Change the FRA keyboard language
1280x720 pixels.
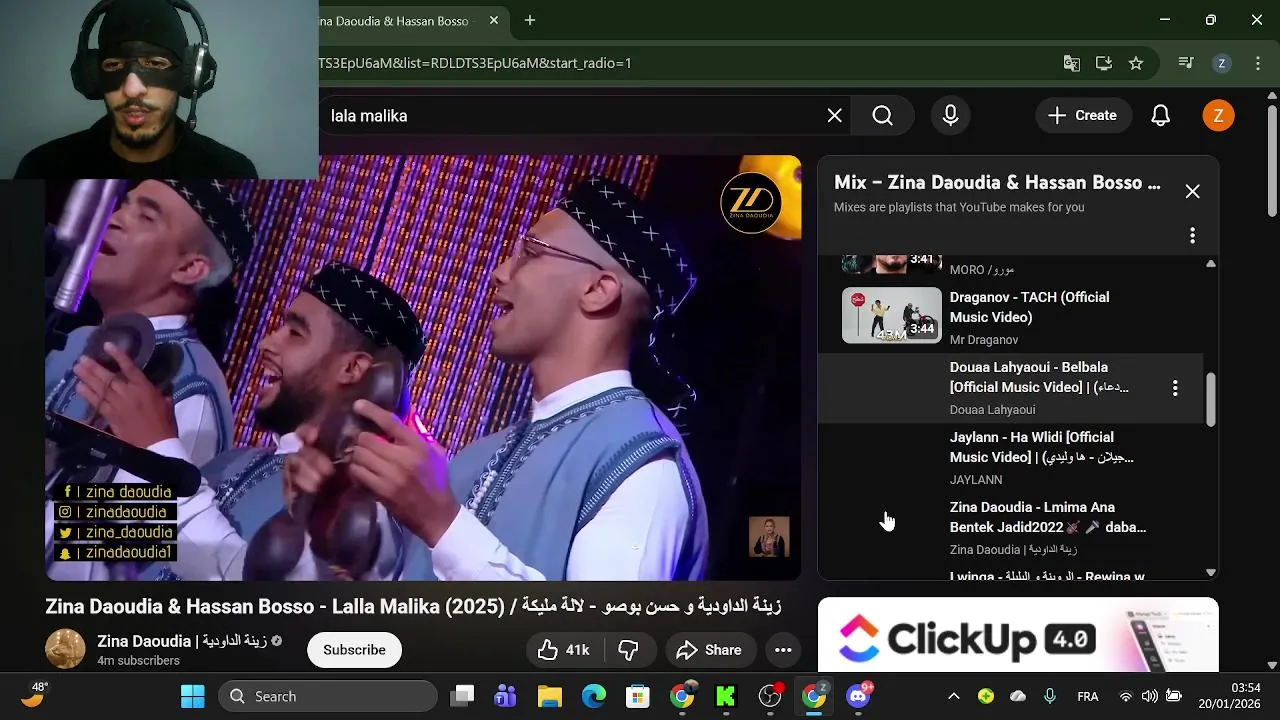pyautogui.click(x=1088, y=696)
